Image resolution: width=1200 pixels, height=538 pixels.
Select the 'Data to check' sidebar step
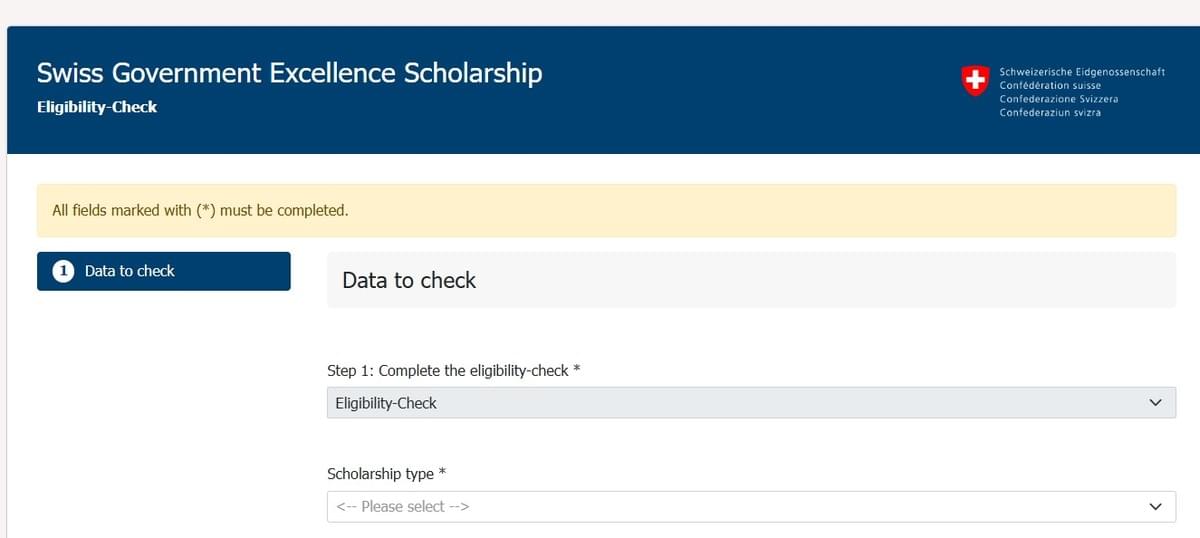[x=163, y=271]
